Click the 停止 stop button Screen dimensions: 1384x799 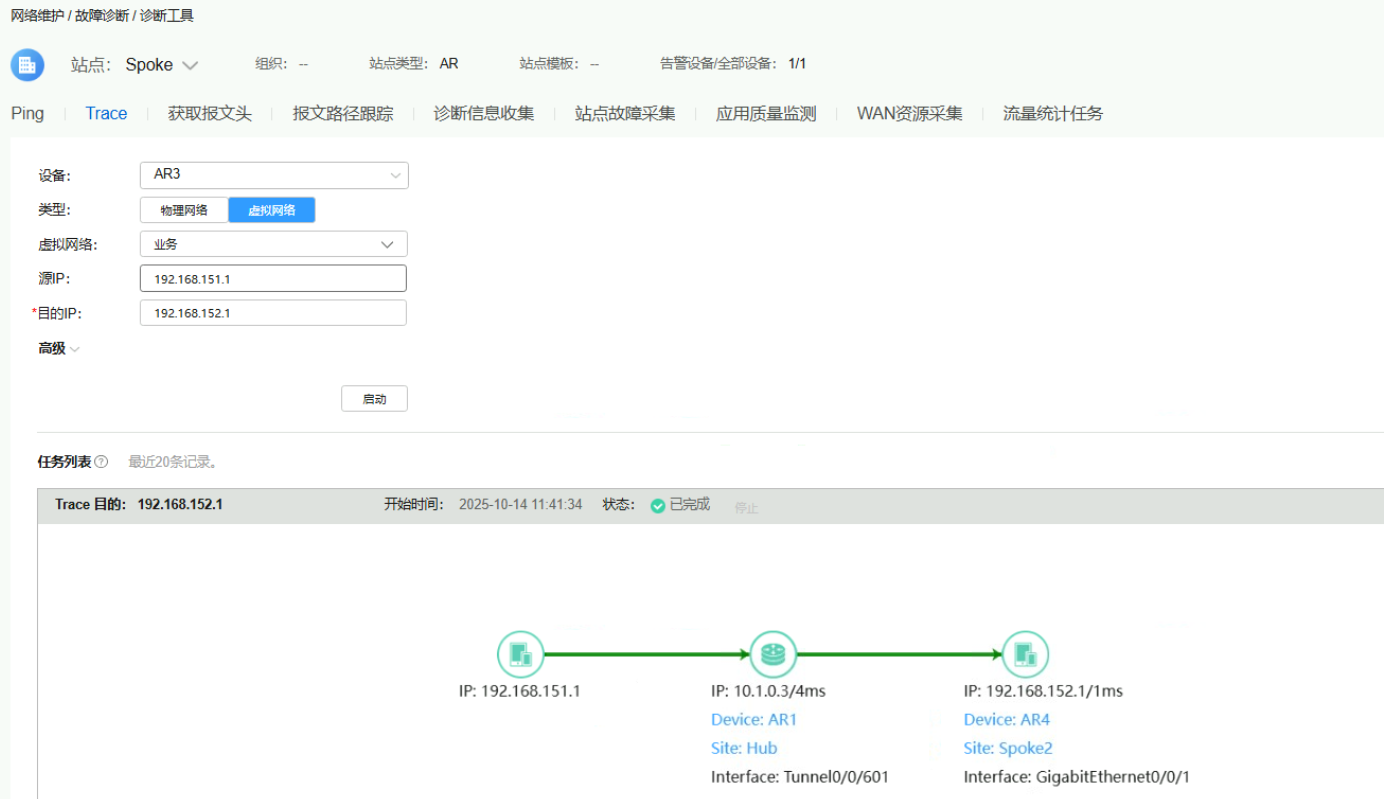[x=746, y=508]
